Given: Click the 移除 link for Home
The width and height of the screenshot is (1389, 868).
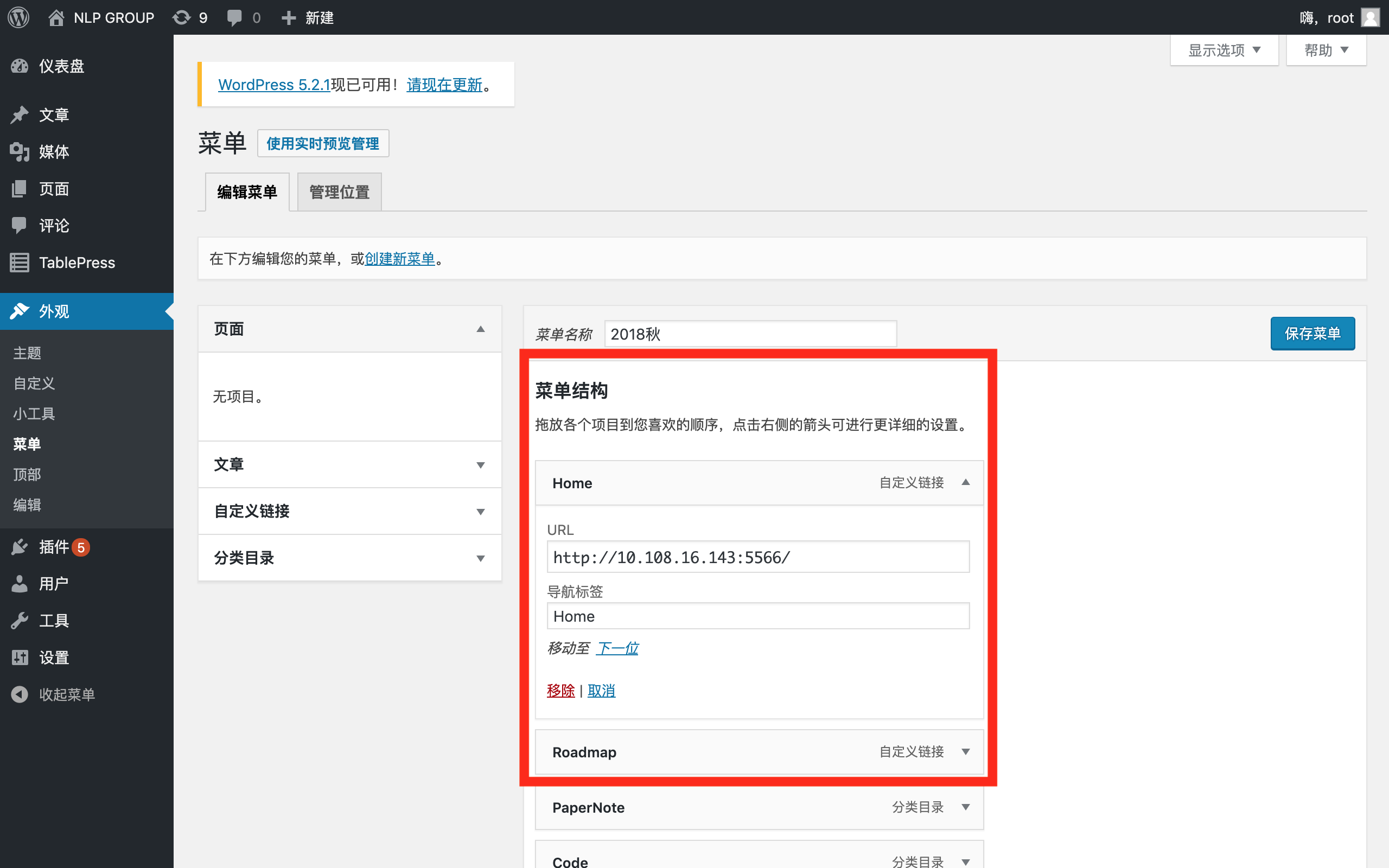Looking at the screenshot, I should coord(560,691).
